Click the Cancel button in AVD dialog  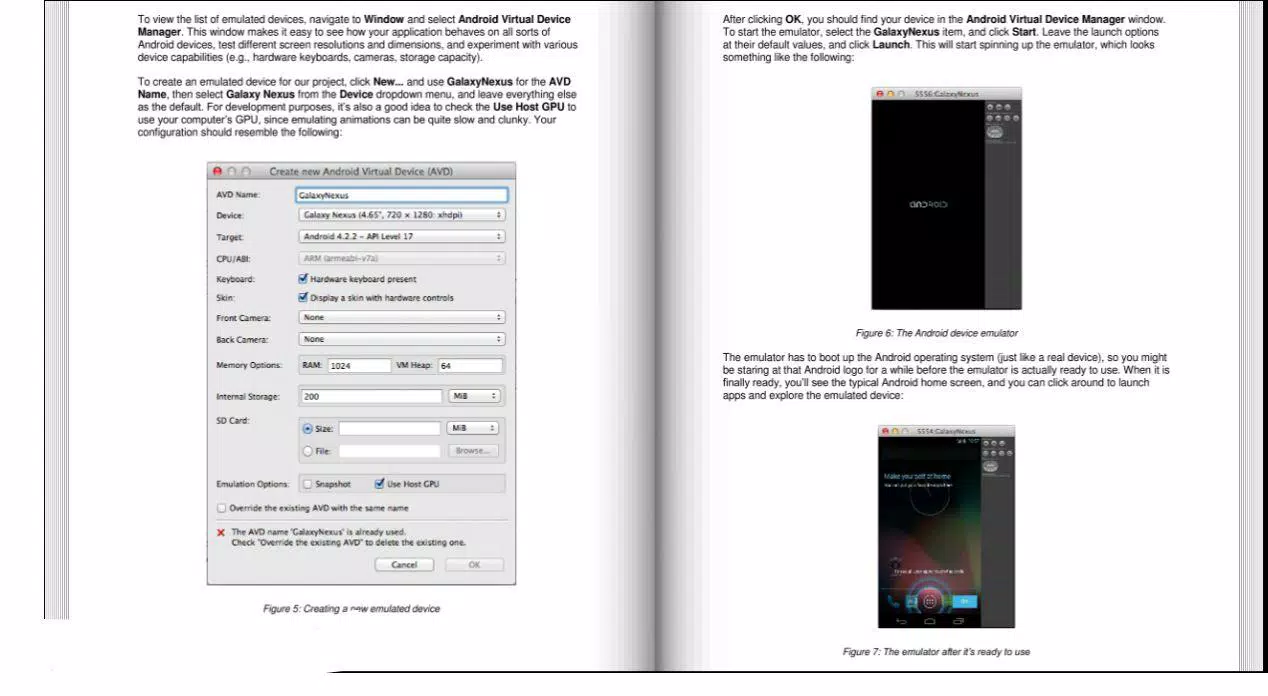coord(404,565)
